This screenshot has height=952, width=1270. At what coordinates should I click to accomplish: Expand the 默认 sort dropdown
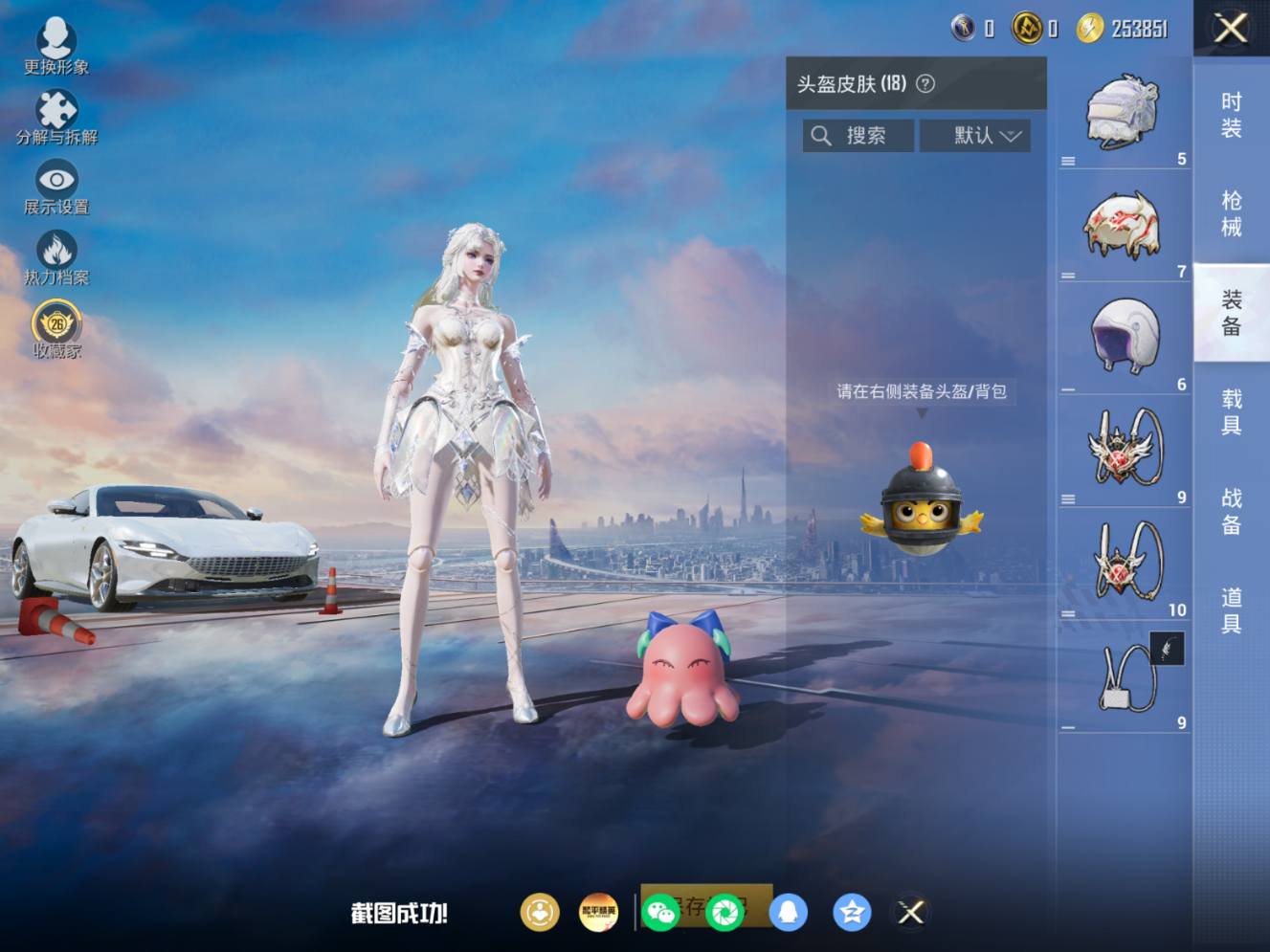click(975, 136)
